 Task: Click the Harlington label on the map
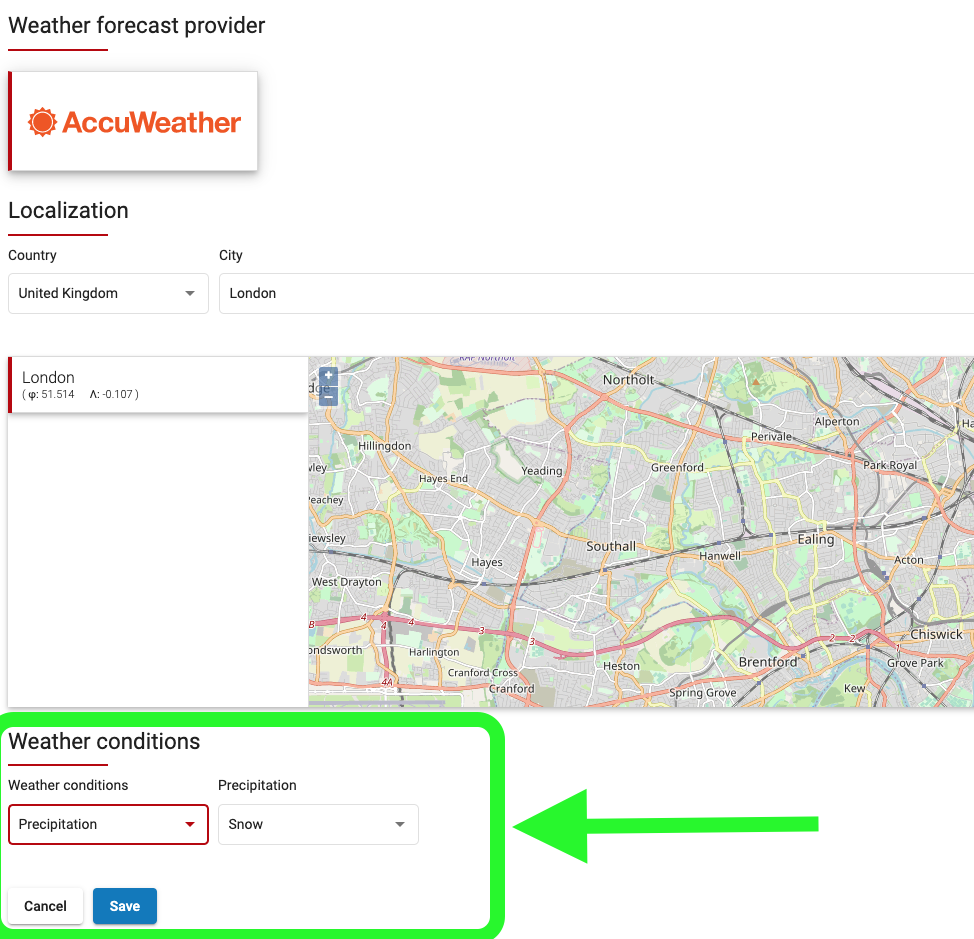click(x=434, y=652)
